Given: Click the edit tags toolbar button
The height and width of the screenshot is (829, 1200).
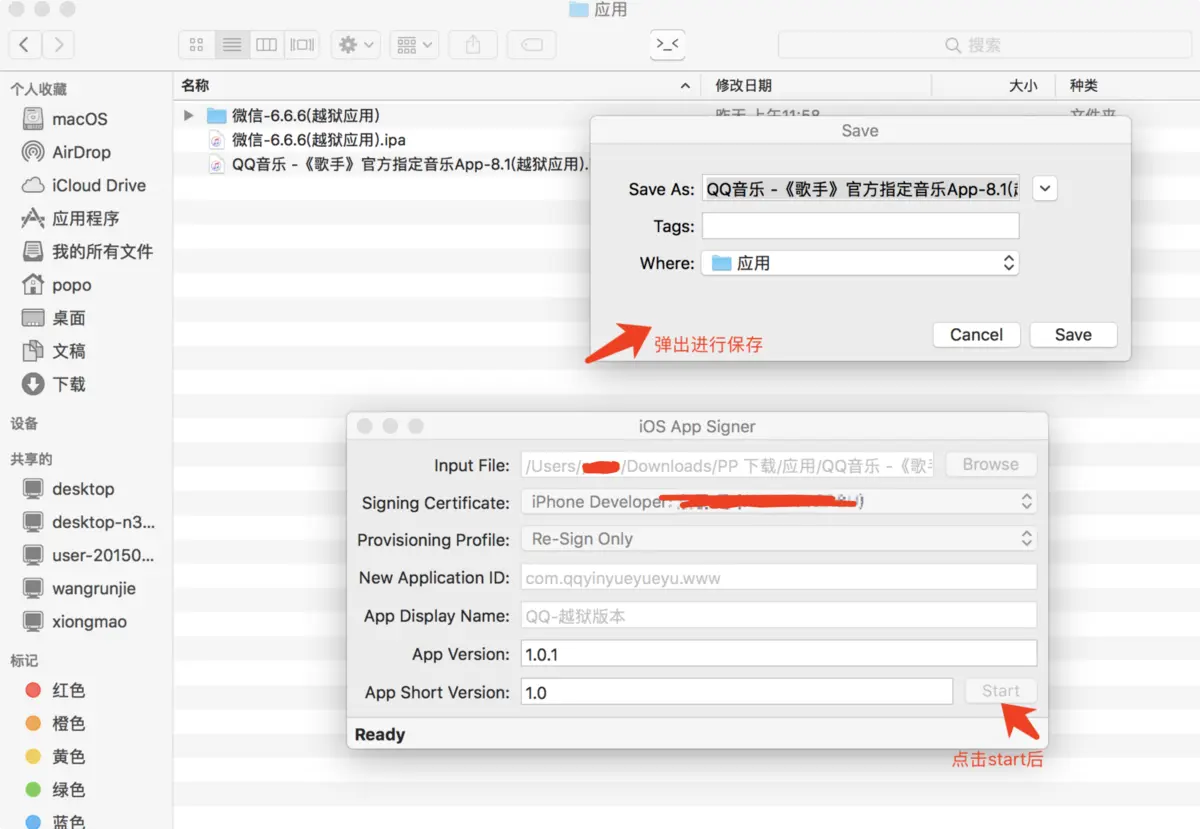Looking at the screenshot, I should [532, 45].
